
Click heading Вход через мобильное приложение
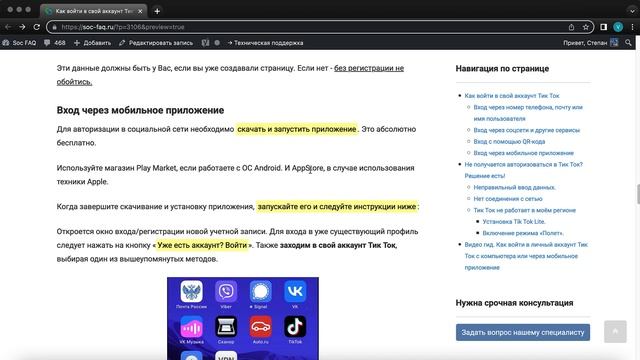(140, 110)
